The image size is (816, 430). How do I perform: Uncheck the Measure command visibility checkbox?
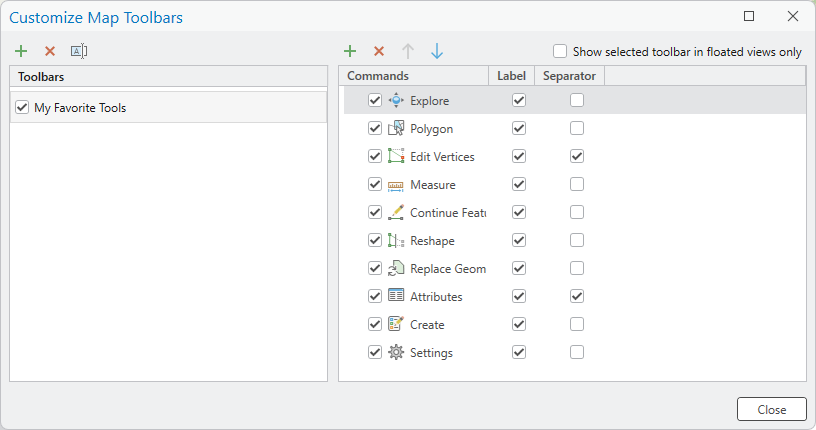[x=375, y=184]
